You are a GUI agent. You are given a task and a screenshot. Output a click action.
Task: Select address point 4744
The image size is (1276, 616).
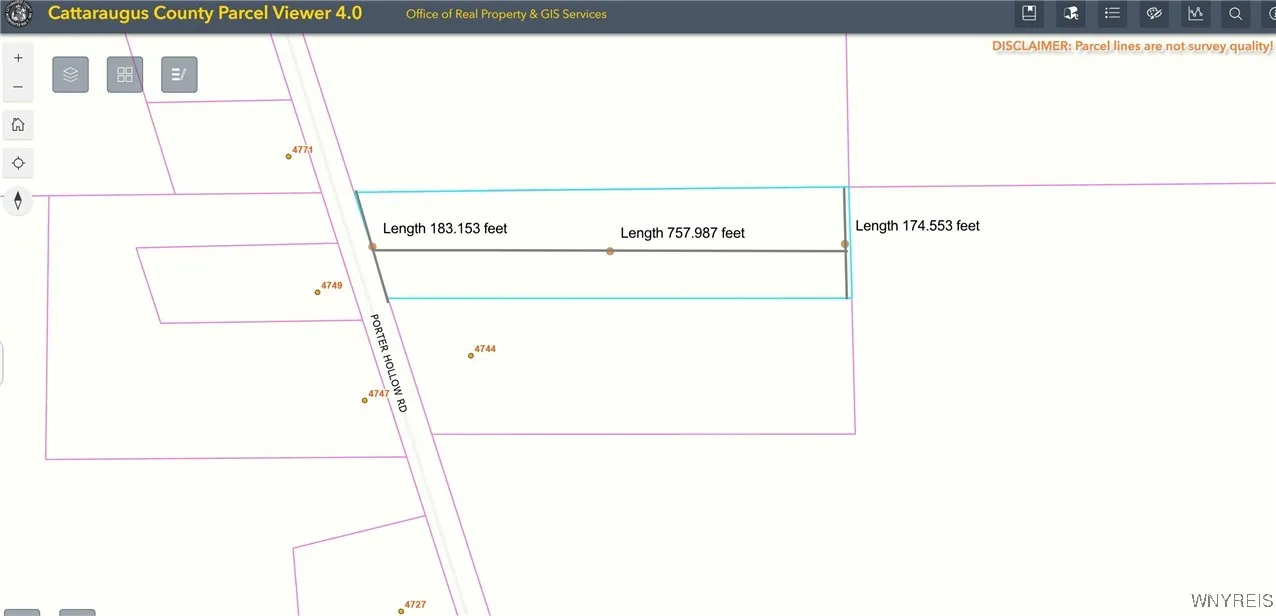(x=471, y=355)
